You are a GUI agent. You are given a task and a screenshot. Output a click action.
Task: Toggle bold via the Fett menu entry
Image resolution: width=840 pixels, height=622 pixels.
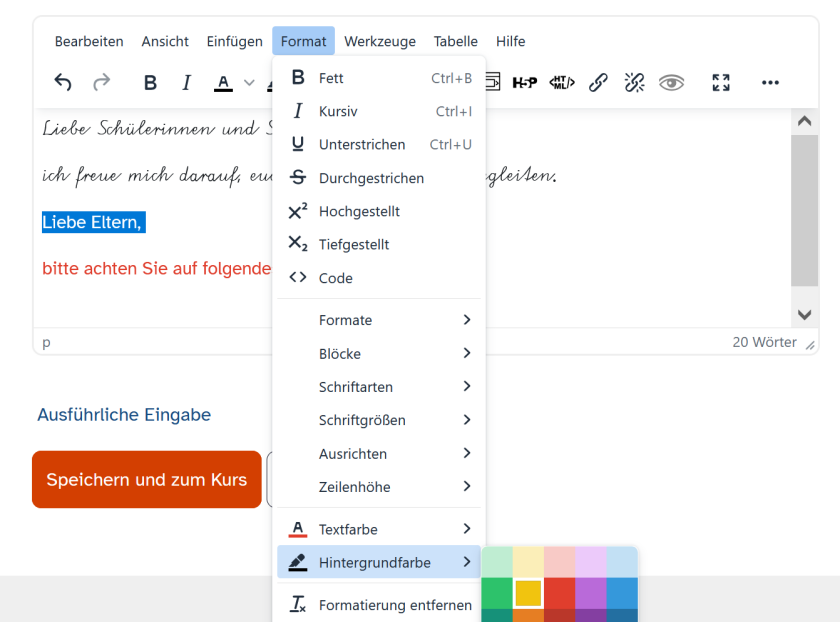click(x=330, y=77)
